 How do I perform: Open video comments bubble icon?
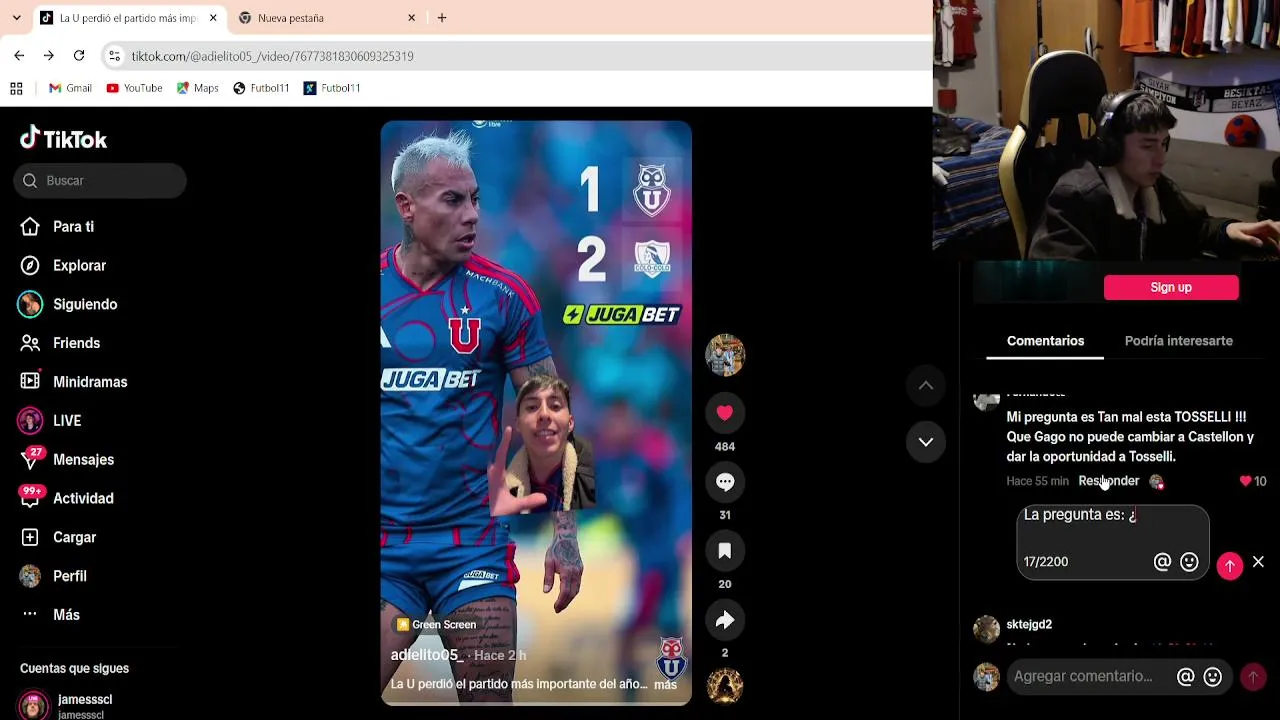pos(725,482)
